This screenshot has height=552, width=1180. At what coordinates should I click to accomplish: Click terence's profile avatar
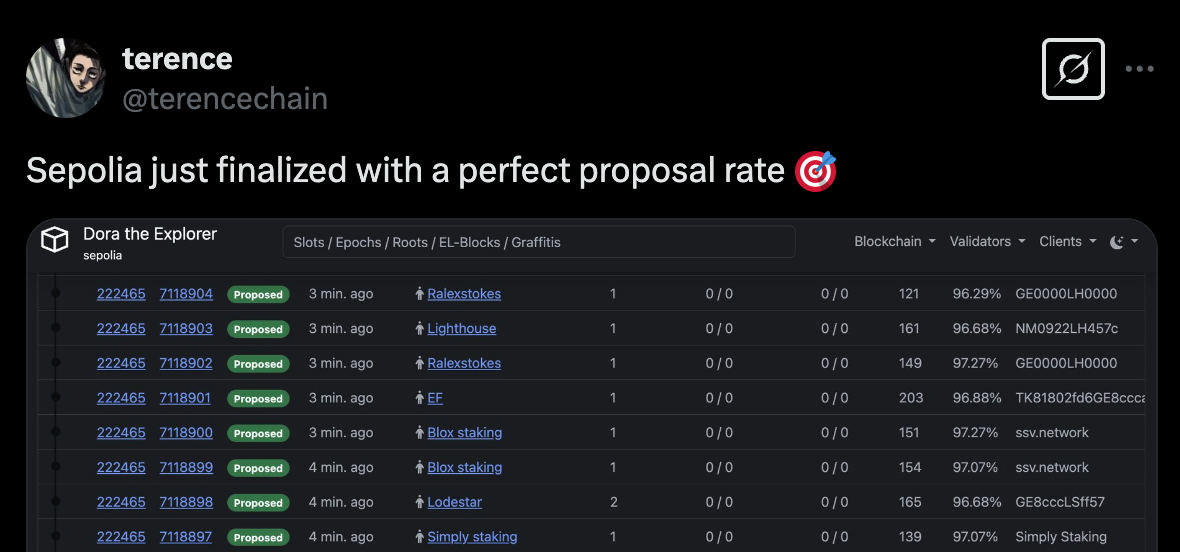[x=65, y=77]
